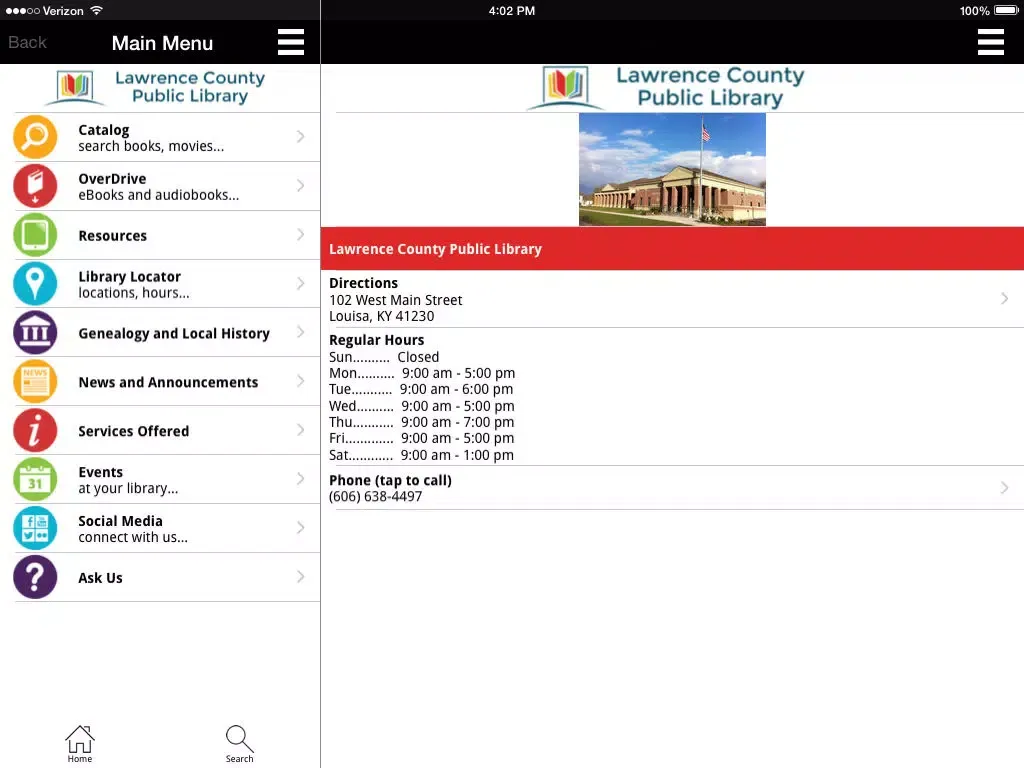Expand the Genealogy and Local History chevron

(x=300, y=332)
